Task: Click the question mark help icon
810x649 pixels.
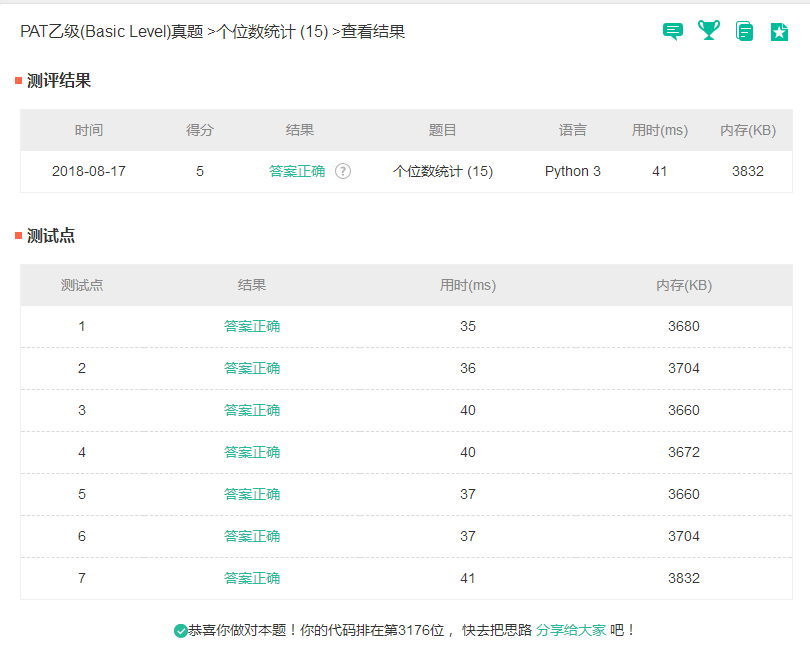Action: (343, 171)
